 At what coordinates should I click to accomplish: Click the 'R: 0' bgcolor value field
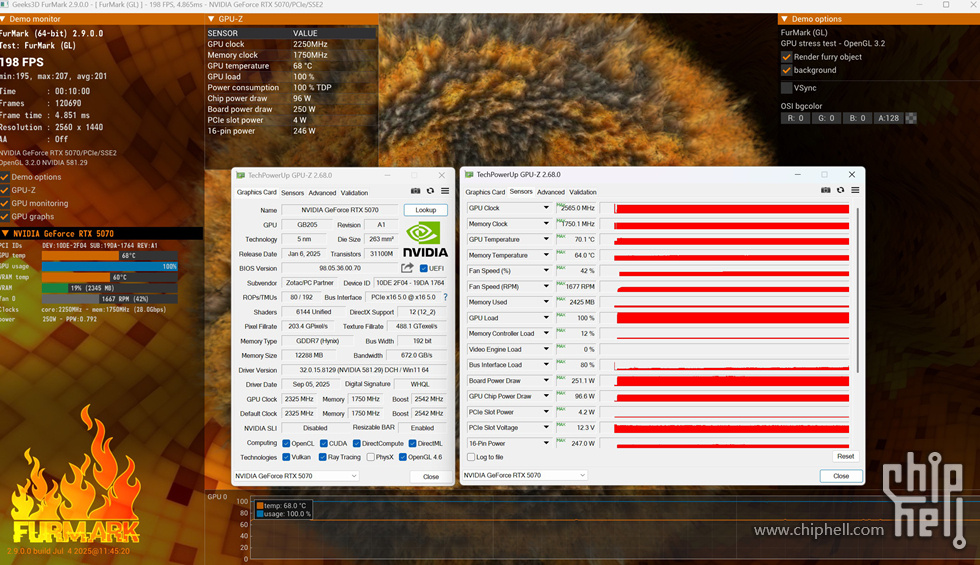796,118
